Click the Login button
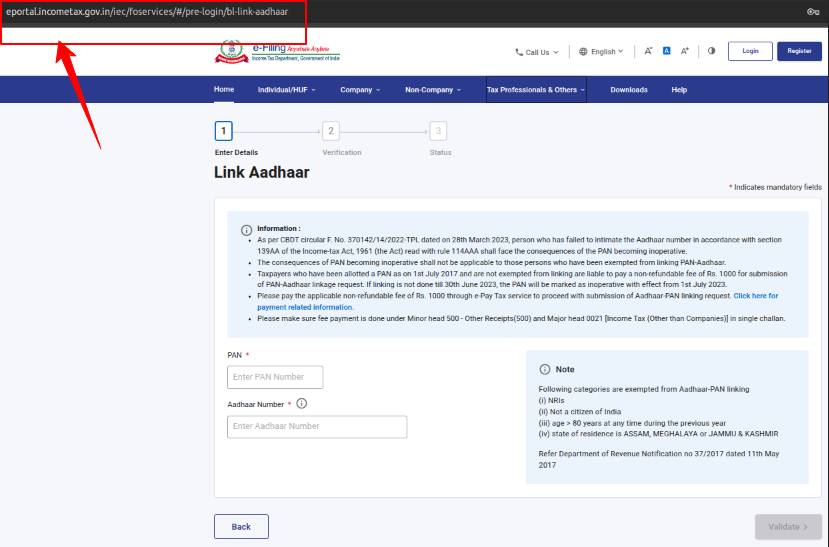Image resolution: width=829 pixels, height=547 pixels. tap(750, 51)
